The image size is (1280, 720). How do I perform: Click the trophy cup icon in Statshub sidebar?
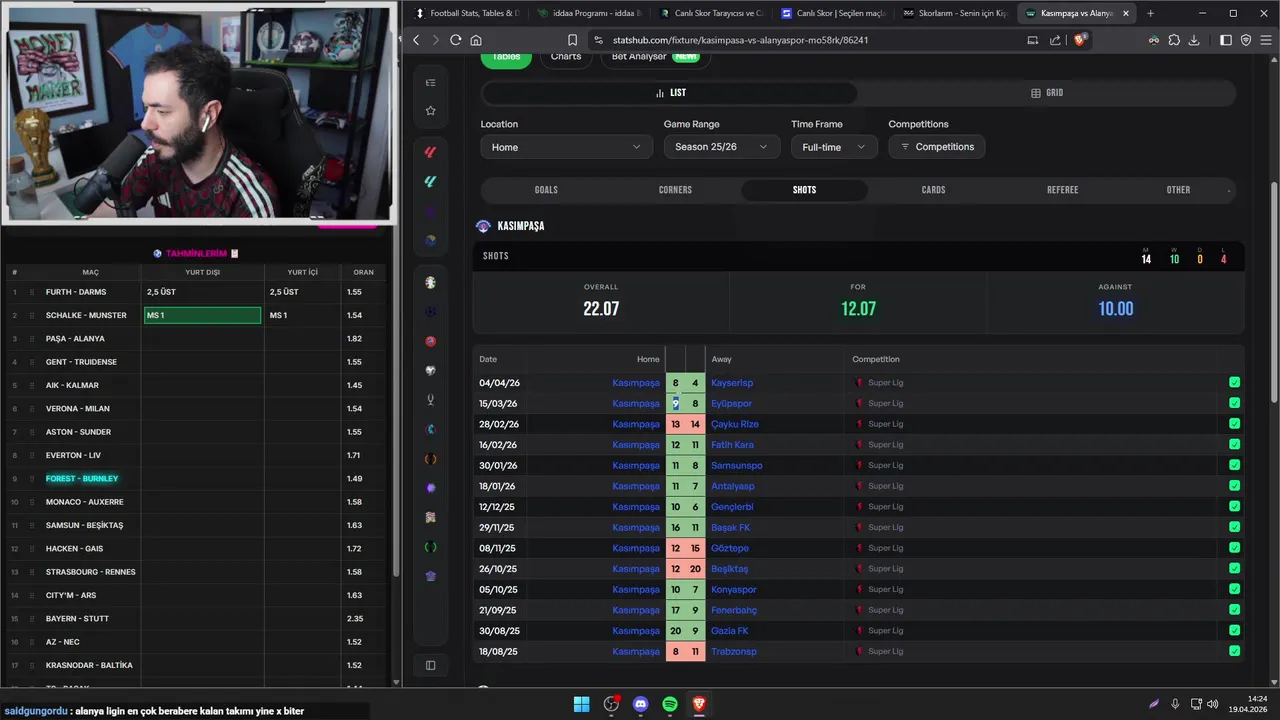tap(430, 399)
